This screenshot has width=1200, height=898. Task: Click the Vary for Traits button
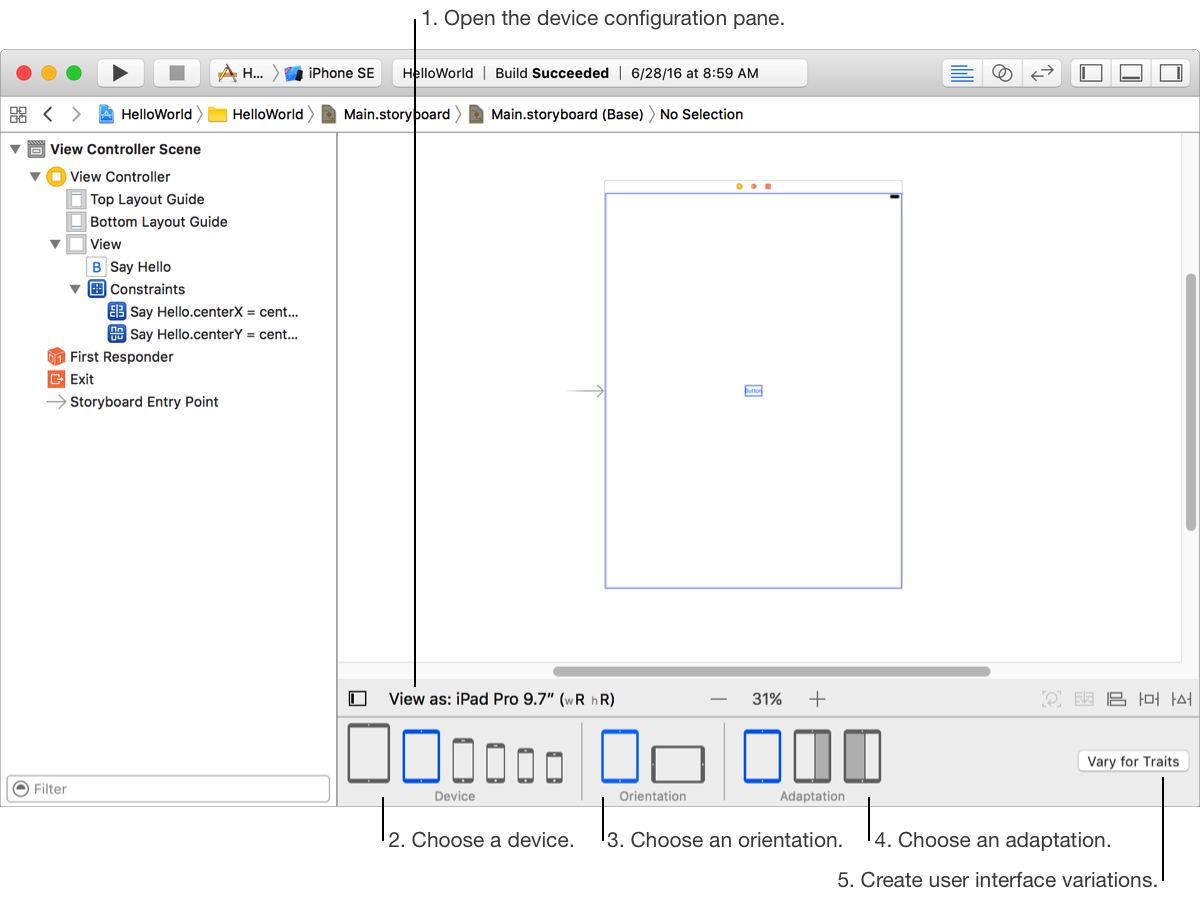(1133, 761)
